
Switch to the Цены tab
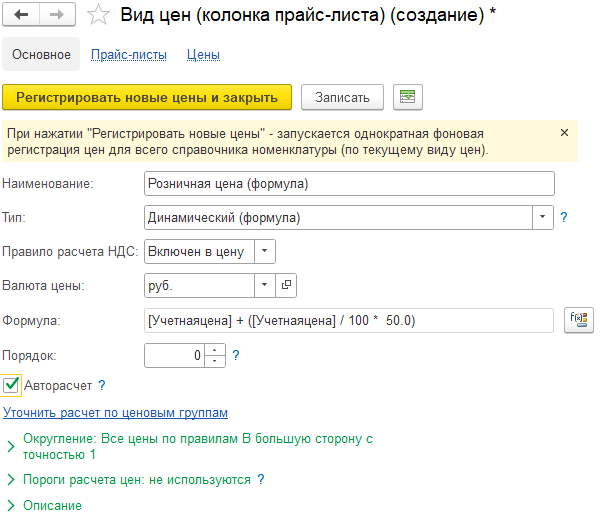[203, 55]
